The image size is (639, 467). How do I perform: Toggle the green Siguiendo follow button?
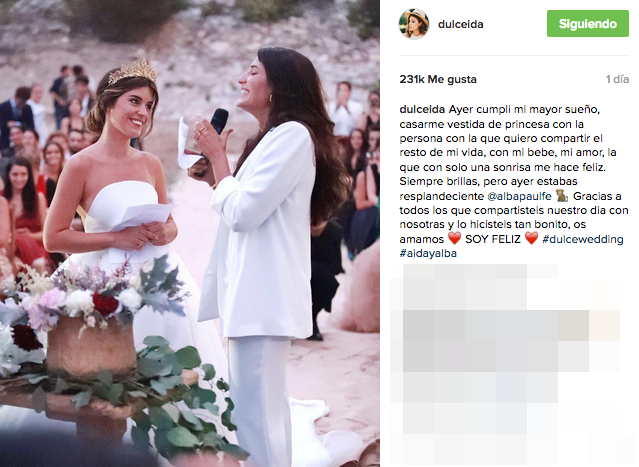pyautogui.click(x=588, y=24)
